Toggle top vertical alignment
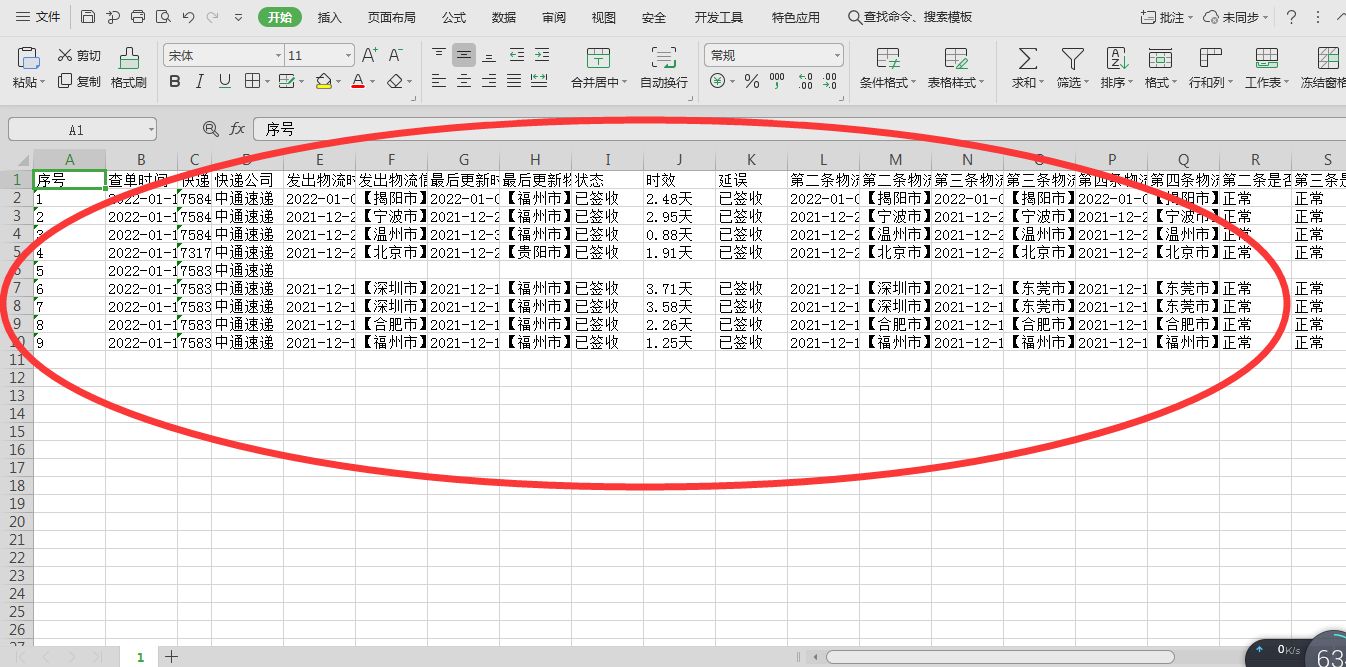Screen dimensions: 1346x667 [439, 55]
